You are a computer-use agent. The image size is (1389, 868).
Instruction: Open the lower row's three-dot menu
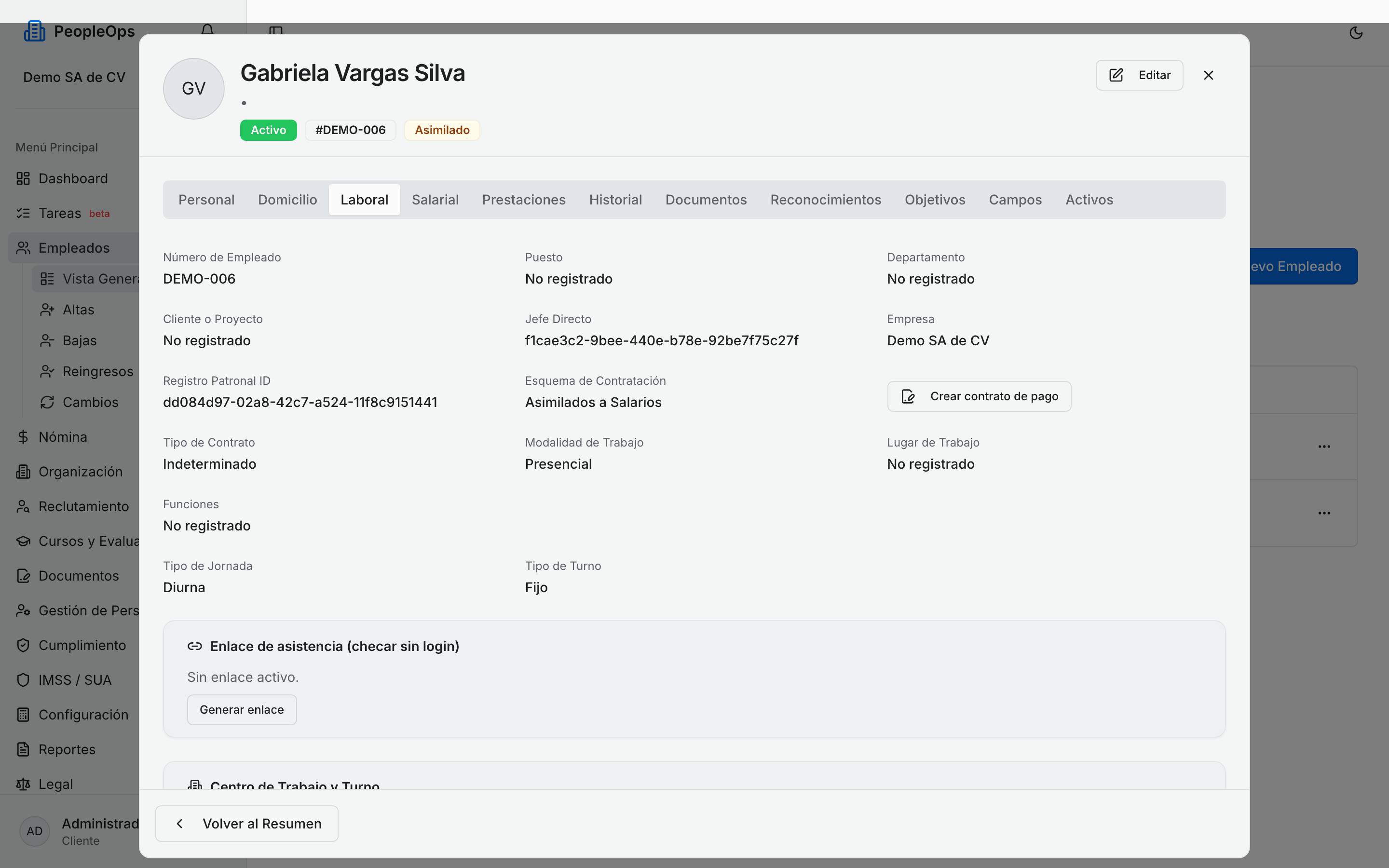coord(1324,513)
